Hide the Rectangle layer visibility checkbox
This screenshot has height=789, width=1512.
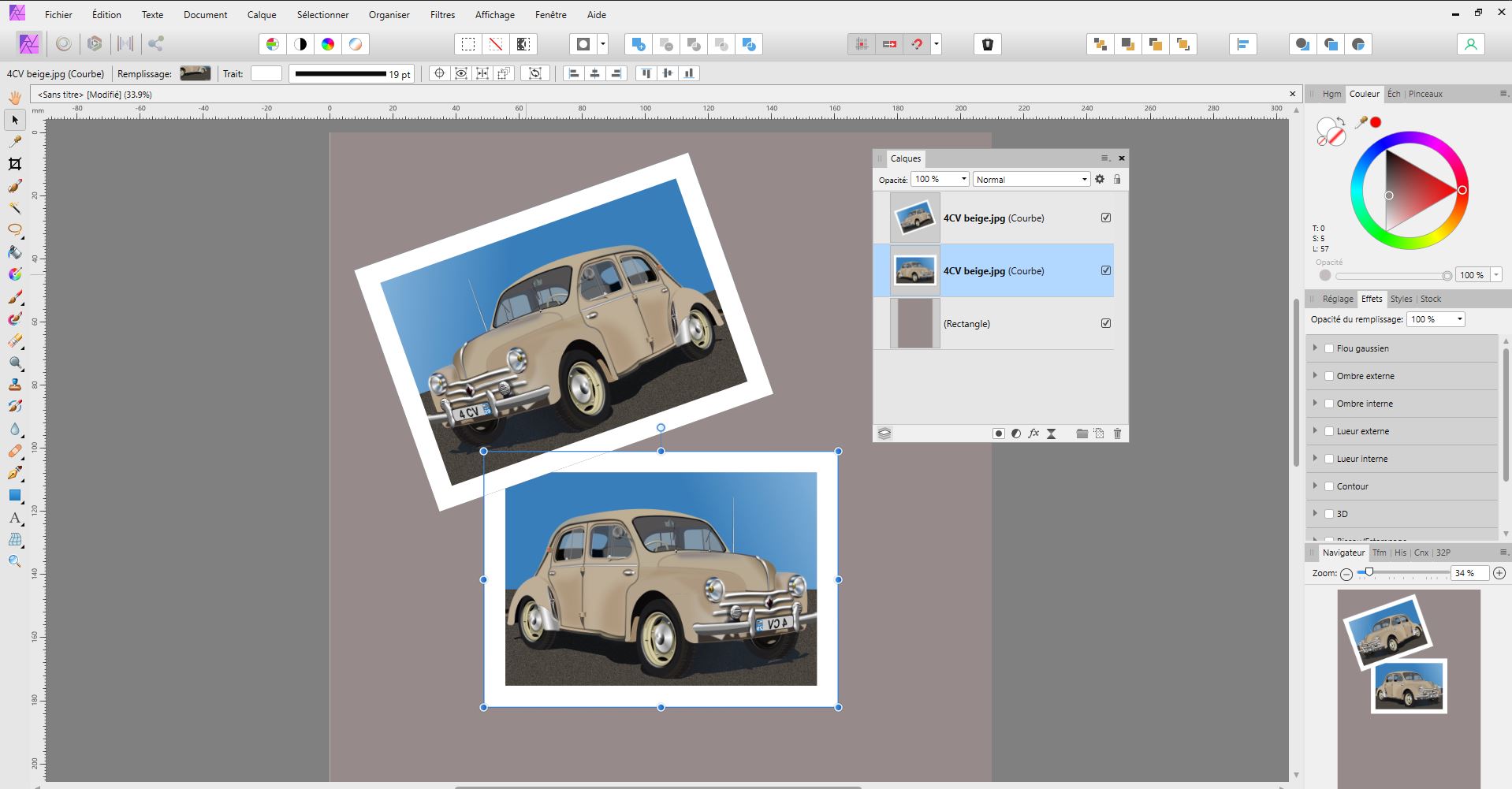click(1106, 323)
